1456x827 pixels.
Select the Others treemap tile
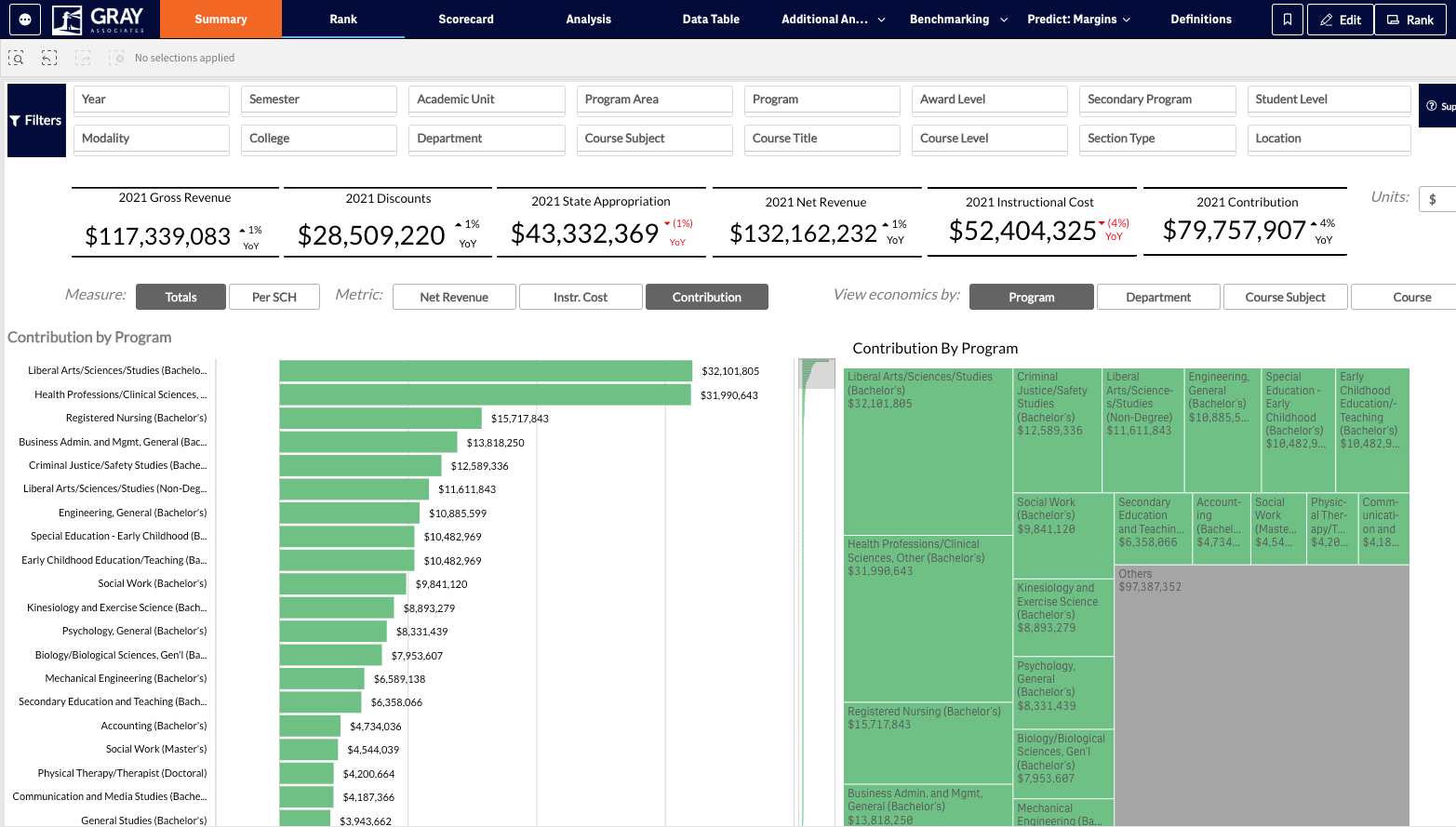point(1262,695)
